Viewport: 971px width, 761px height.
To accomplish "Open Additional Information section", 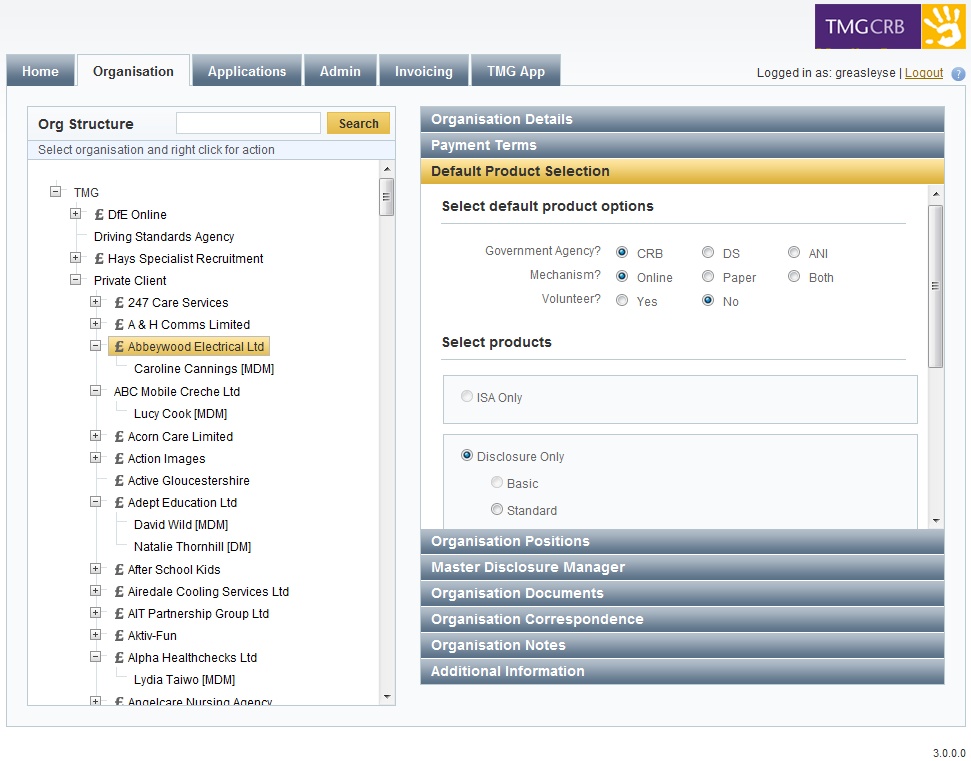I will (682, 671).
